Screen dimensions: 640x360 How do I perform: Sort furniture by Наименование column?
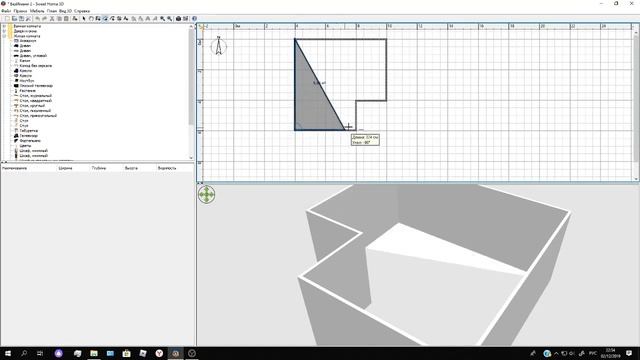pyautogui.click(x=15, y=168)
